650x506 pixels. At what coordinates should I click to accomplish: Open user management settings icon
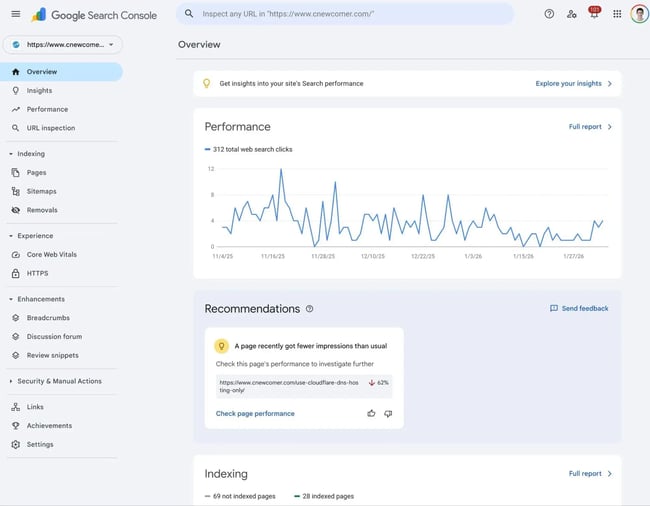click(x=572, y=14)
